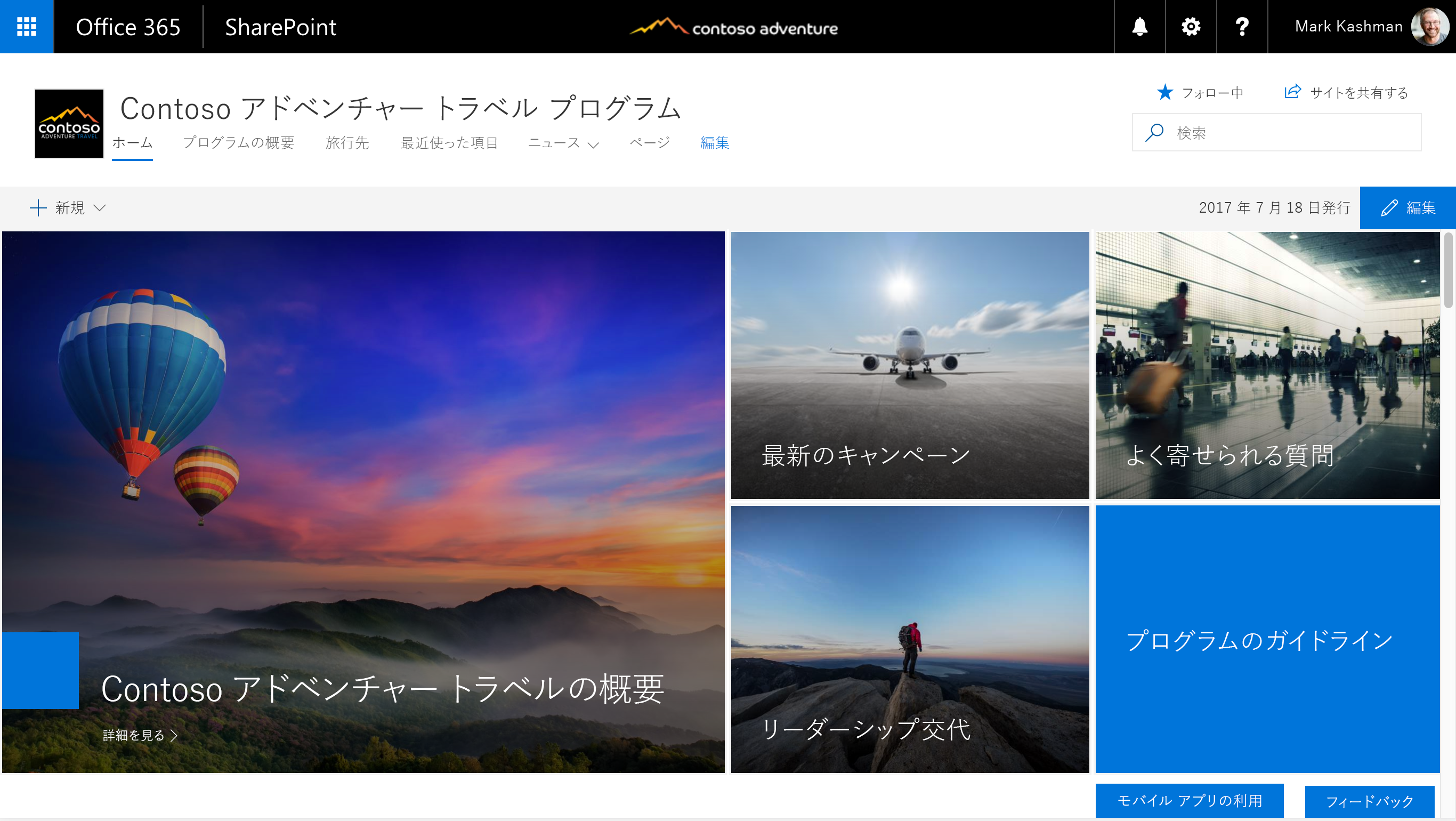Expand the 新規 create menu chevron
1456x821 pixels.
tap(101, 208)
